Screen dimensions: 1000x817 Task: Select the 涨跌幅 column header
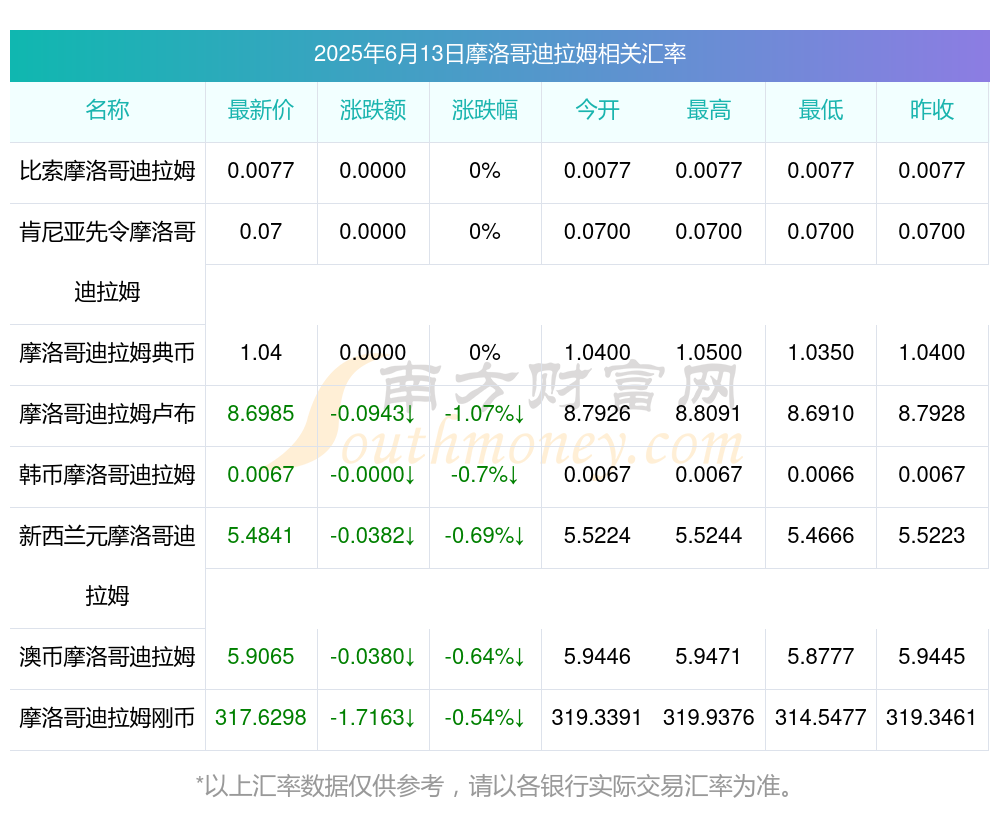click(485, 110)
